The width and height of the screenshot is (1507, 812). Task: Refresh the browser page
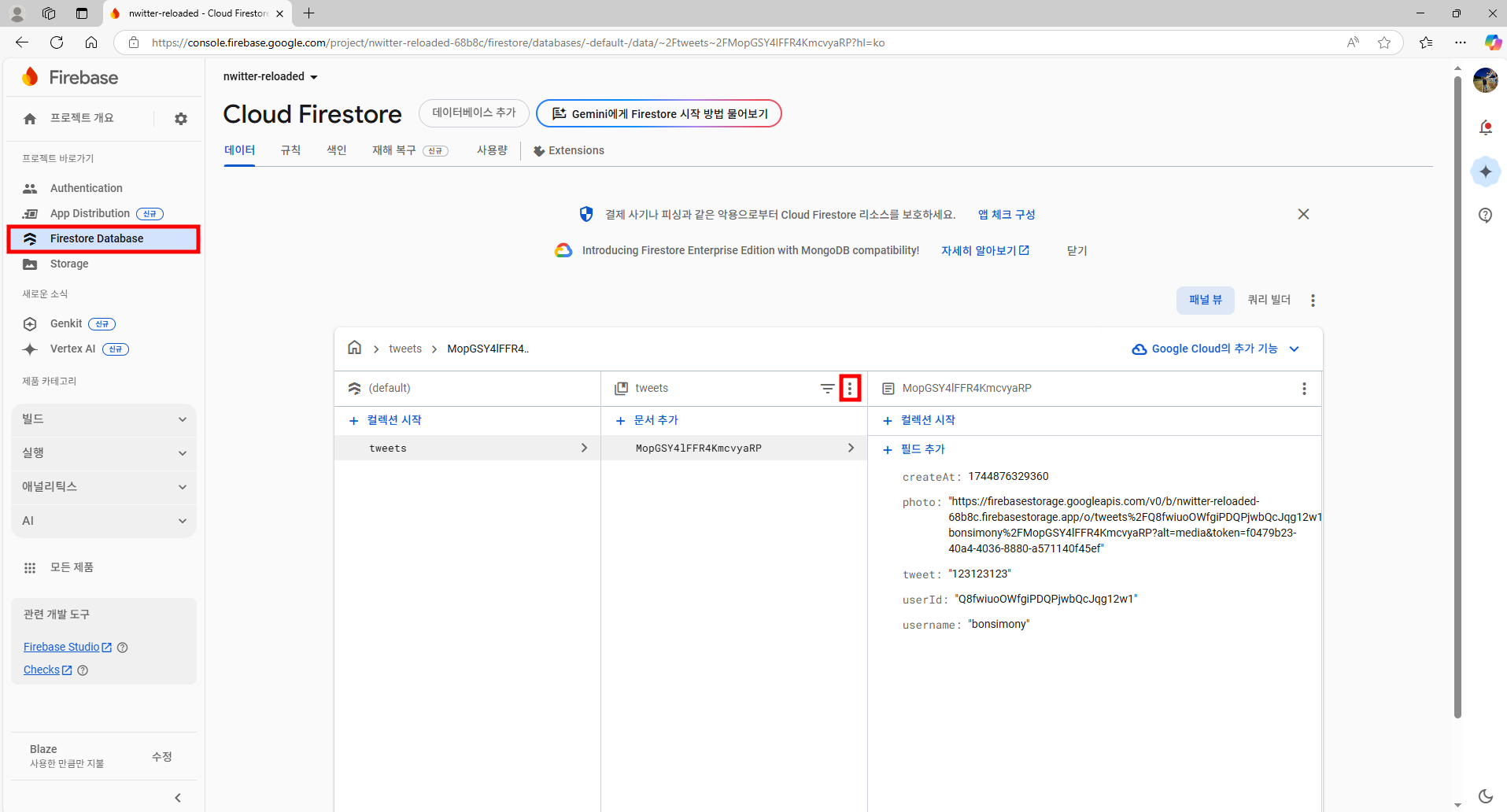coord(57,42)
